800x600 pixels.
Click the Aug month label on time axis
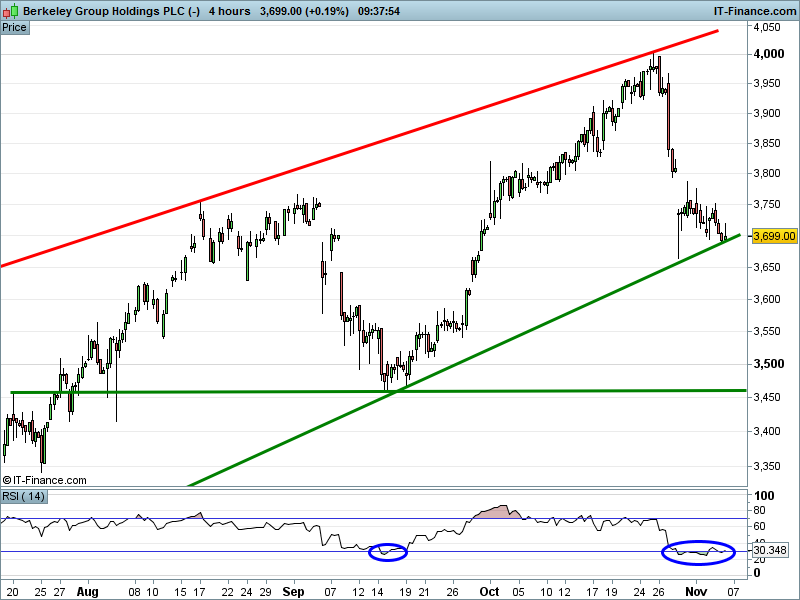87,592
